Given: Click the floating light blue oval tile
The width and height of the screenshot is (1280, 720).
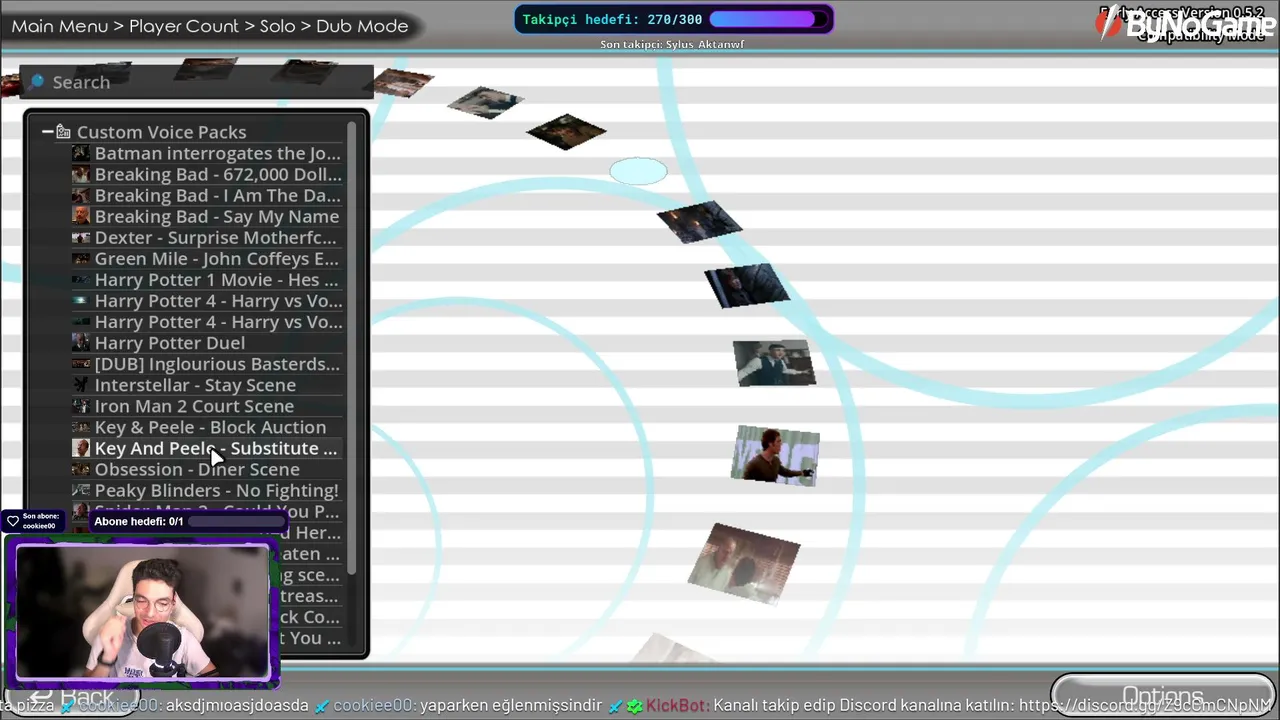Looking at the screenshot, I should pos(638,171).
